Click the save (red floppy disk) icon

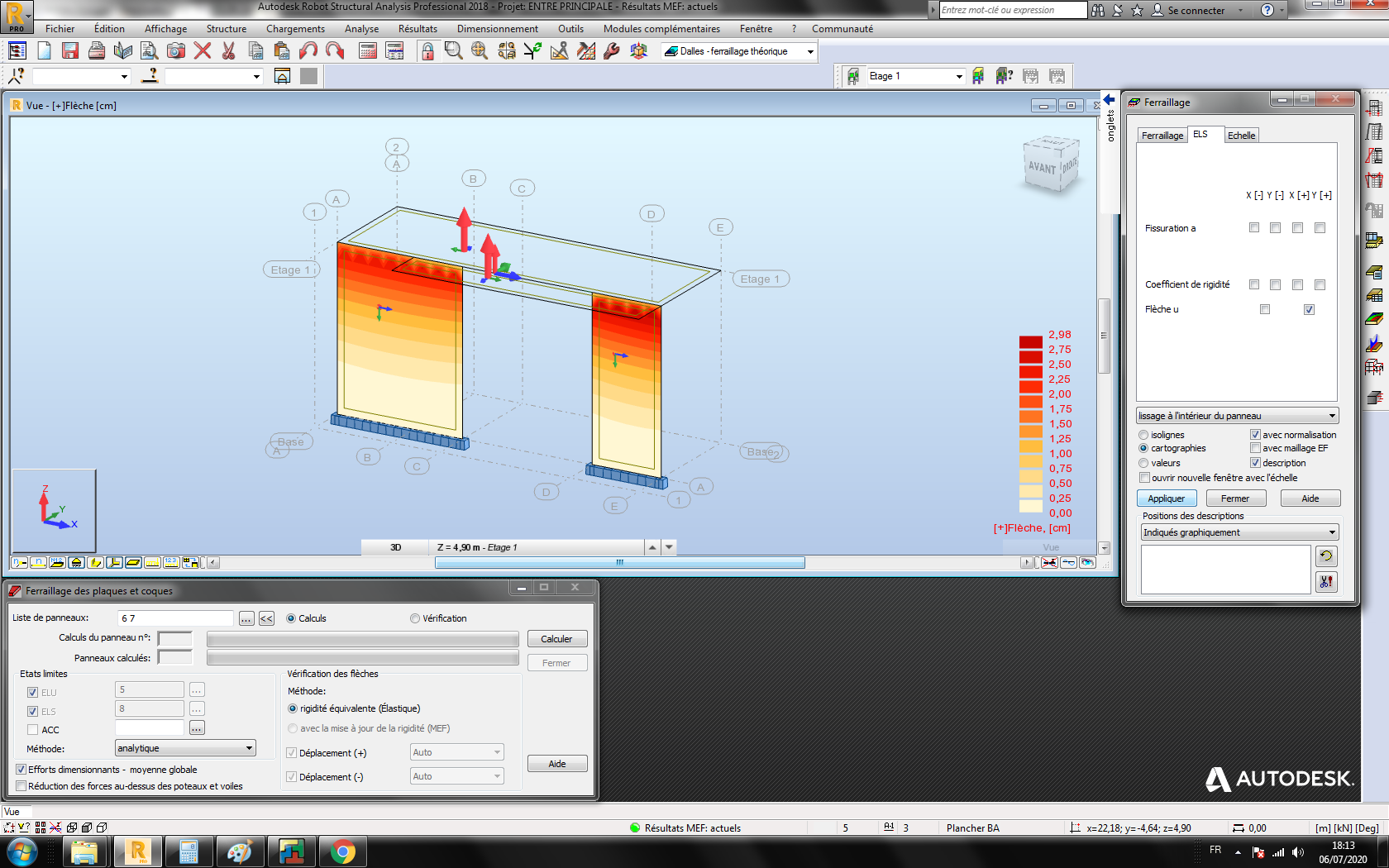70,51
